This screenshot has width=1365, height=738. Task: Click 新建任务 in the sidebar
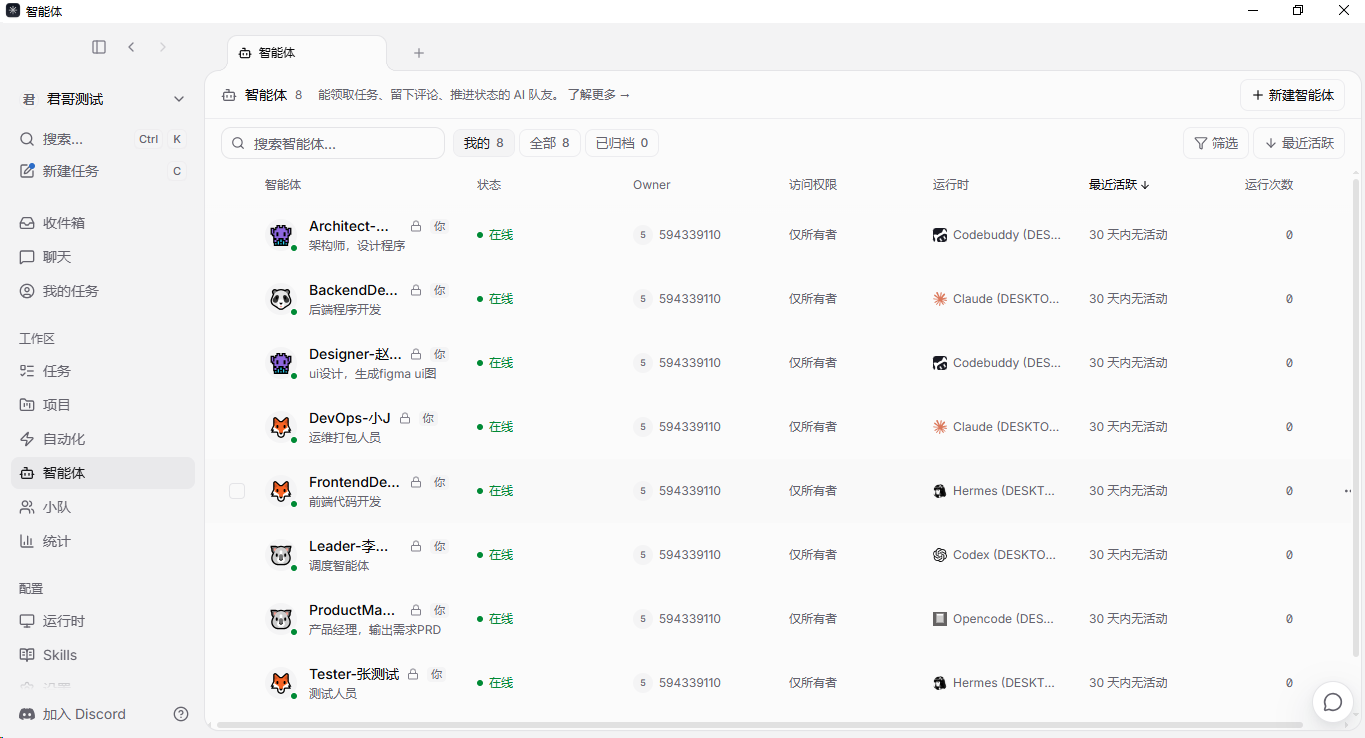pyautogui.click(x=103, y=171)
